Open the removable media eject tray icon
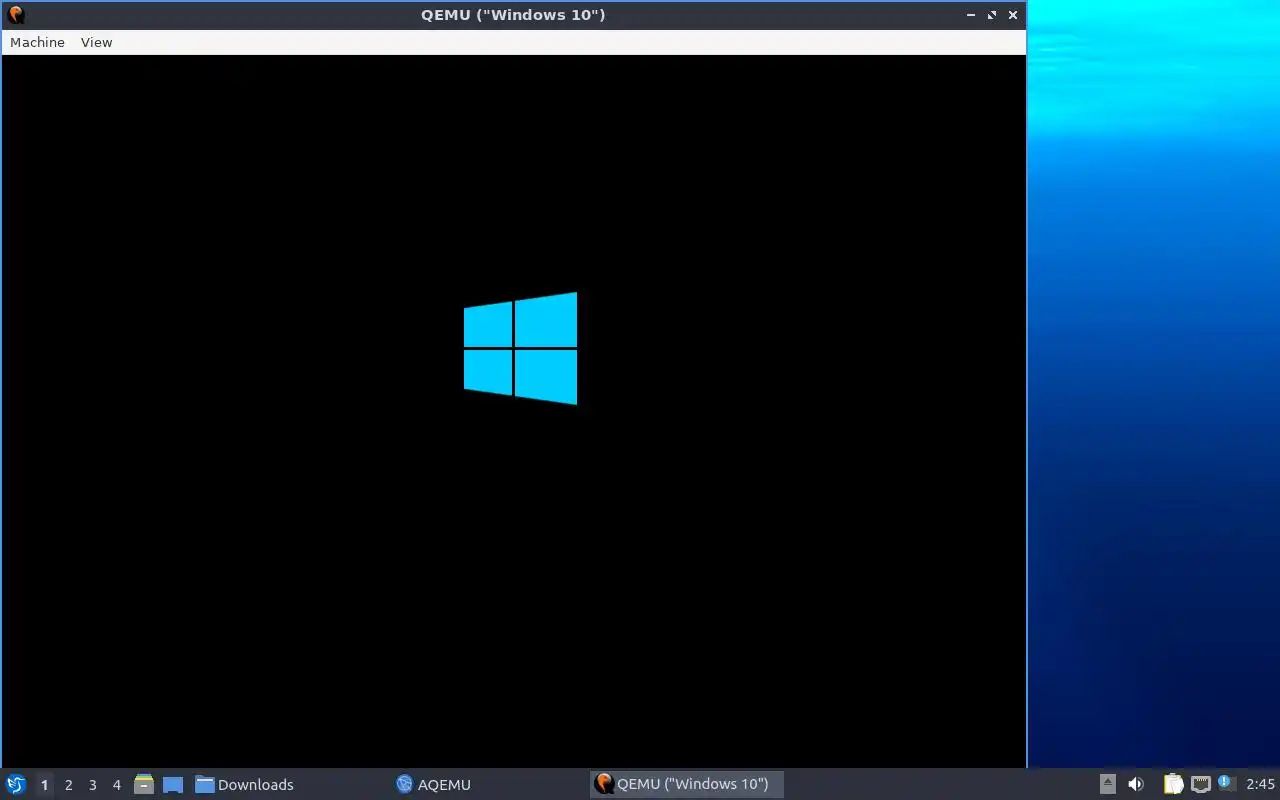Screen dimensions: 1280x800 click(1108, 784)
